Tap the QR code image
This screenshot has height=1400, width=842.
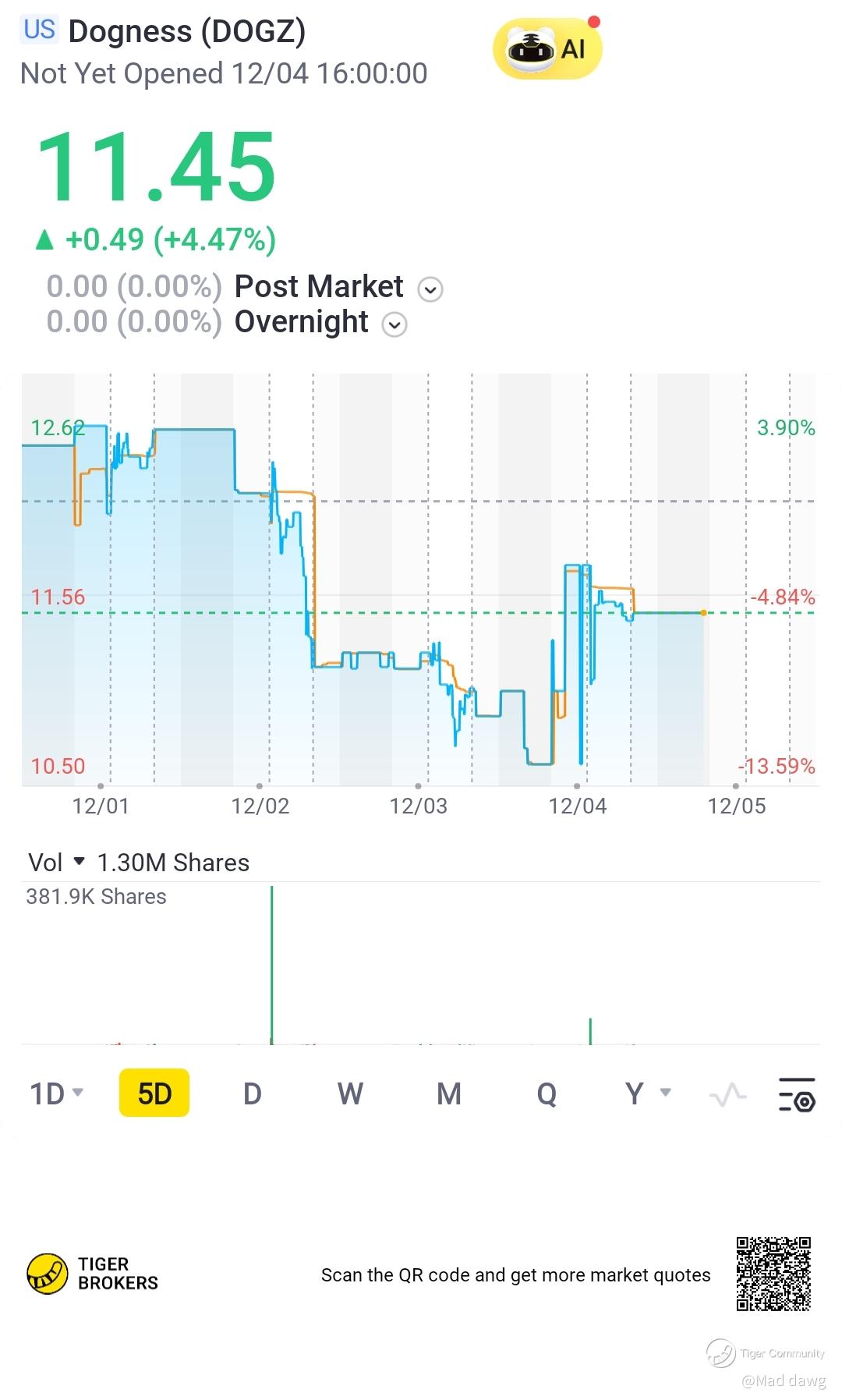pyautogui.click(x=773, y=1273)
